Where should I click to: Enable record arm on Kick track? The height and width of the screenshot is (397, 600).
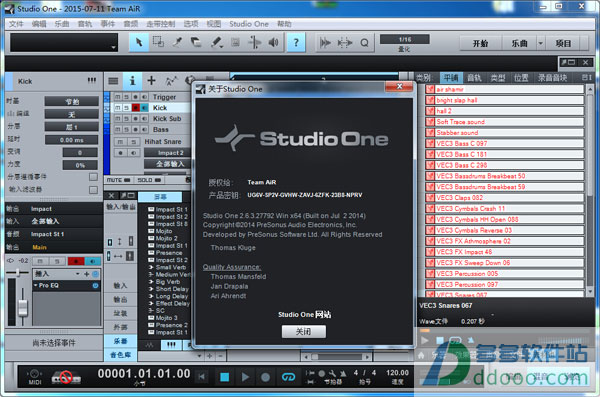click(x=135, y=108)
